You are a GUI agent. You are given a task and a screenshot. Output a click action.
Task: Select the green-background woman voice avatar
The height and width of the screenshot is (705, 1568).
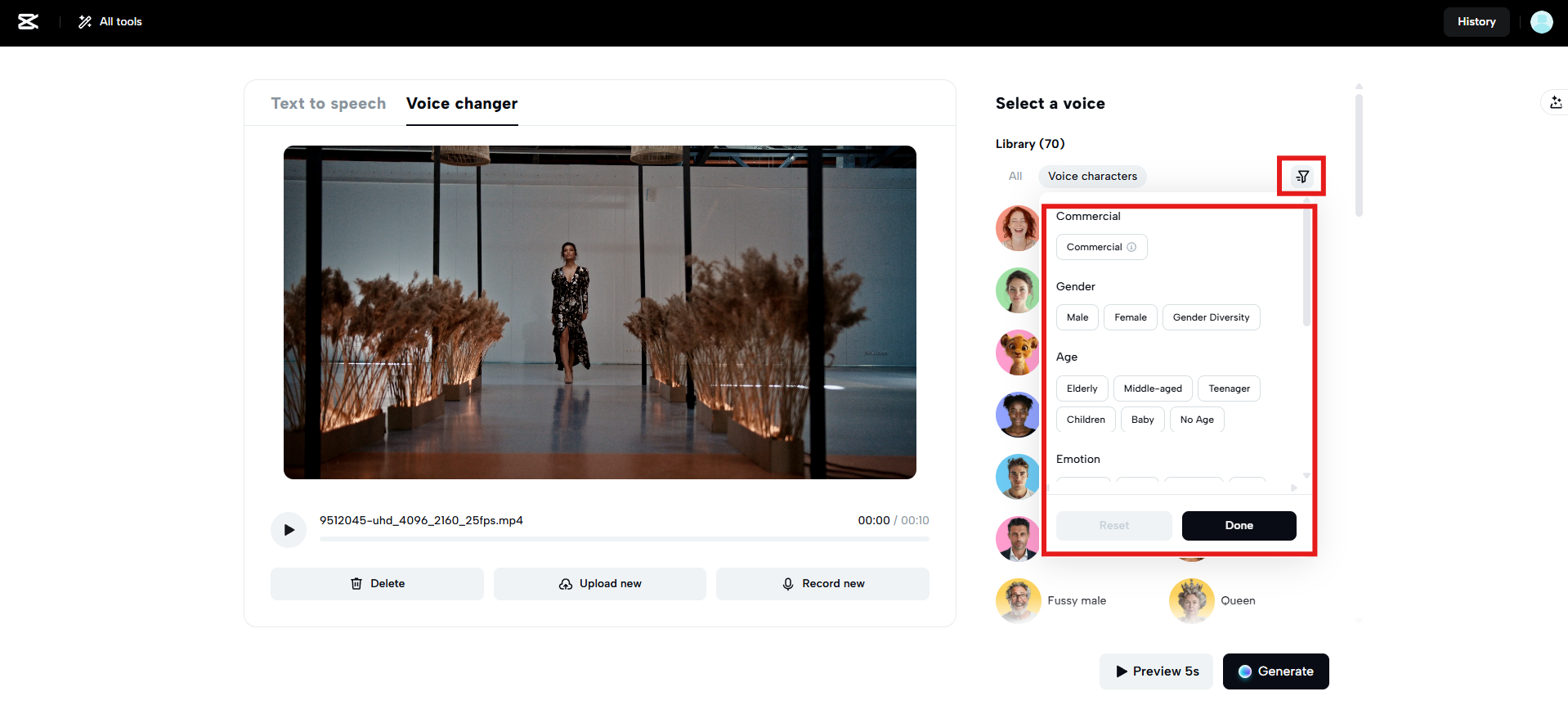coord(1017,290)
